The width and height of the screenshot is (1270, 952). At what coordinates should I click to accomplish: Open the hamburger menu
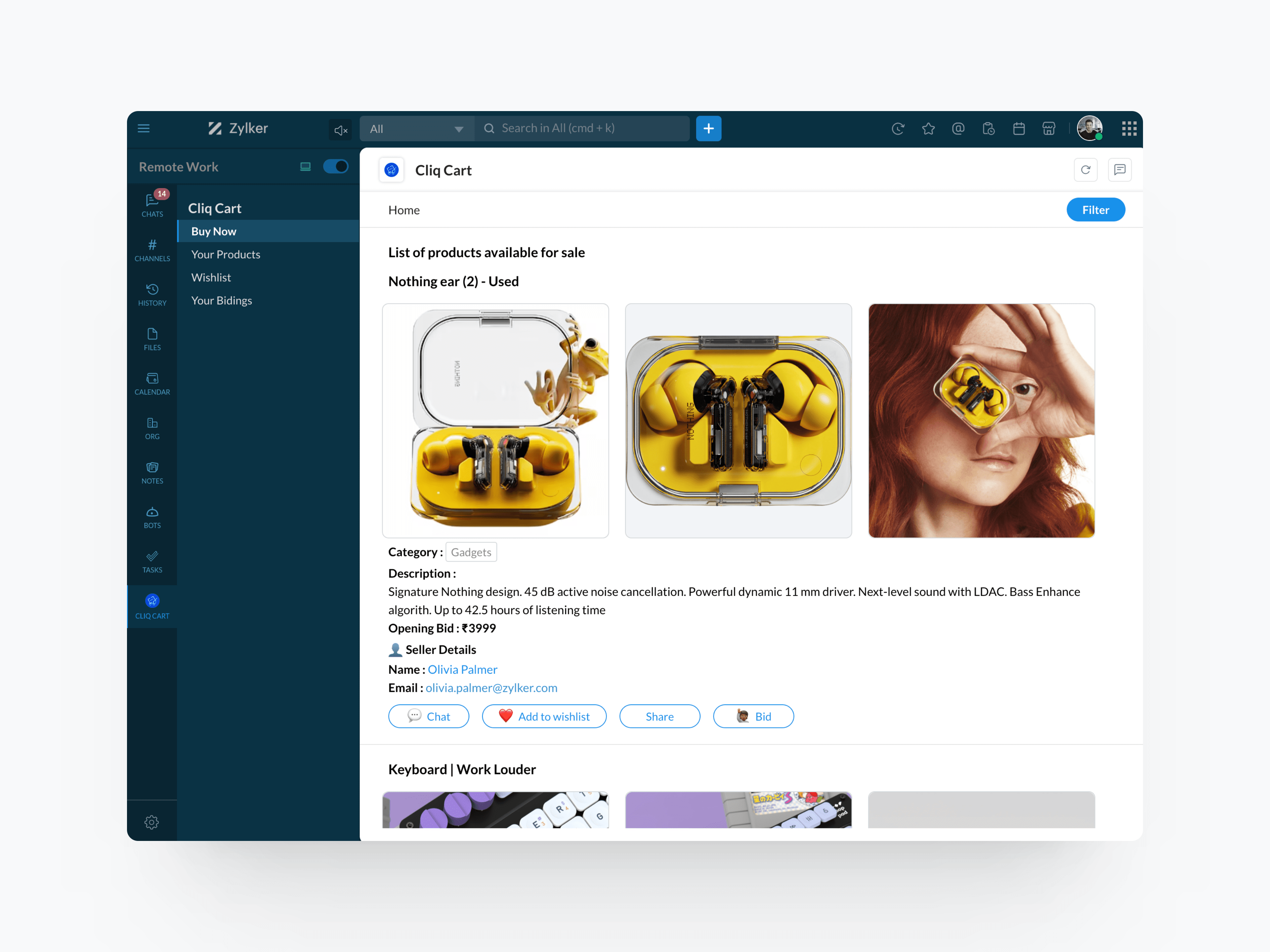tap(144, 129)
